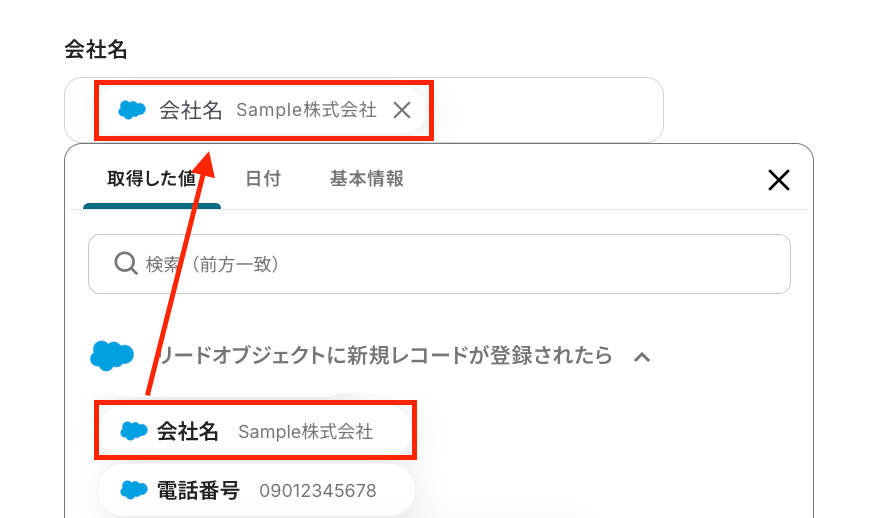Close the value picker panel with X
Viewport: 882px width, 518px height.
(778, 180)
